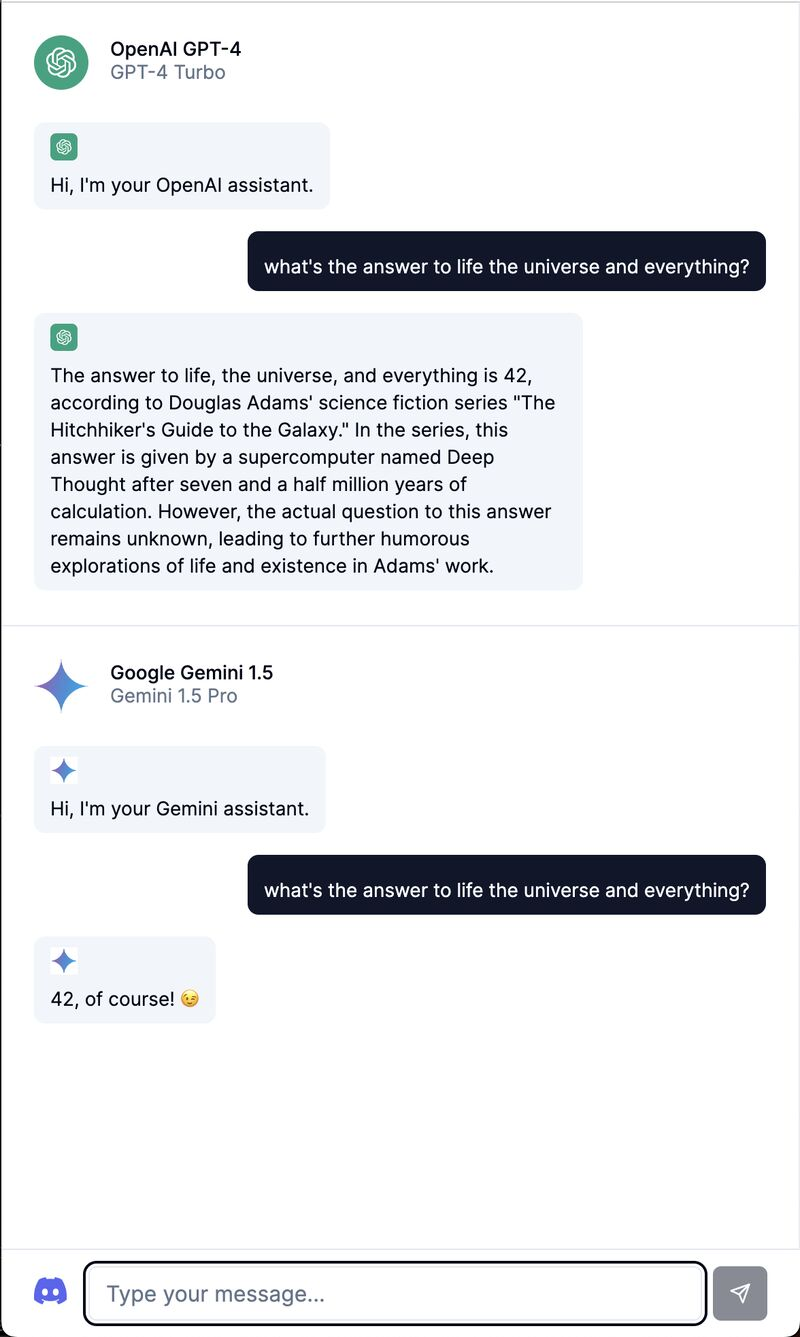Click the small Gemini icon above '42, of course!'
This screenshot has height=1337, width=800.
click(x=64, y=961)
